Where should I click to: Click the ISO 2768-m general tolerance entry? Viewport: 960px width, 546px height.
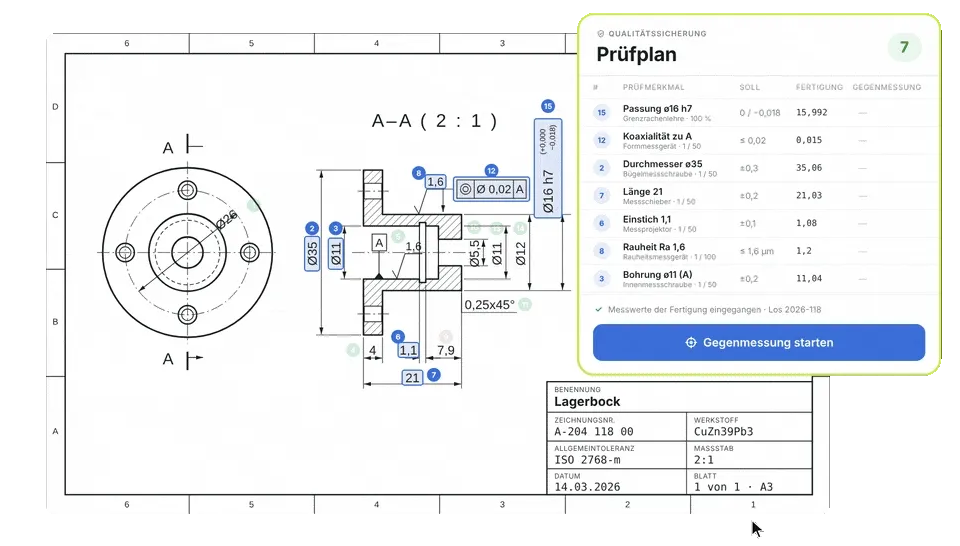(x=587, y=460)
